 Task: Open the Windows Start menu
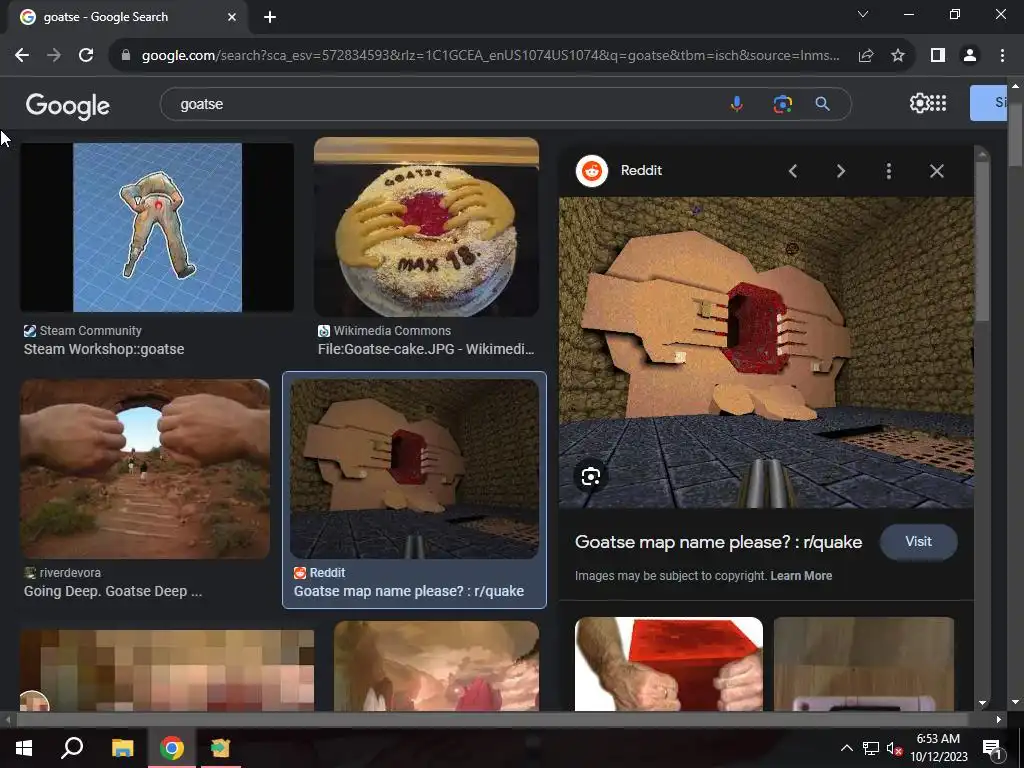24,748
